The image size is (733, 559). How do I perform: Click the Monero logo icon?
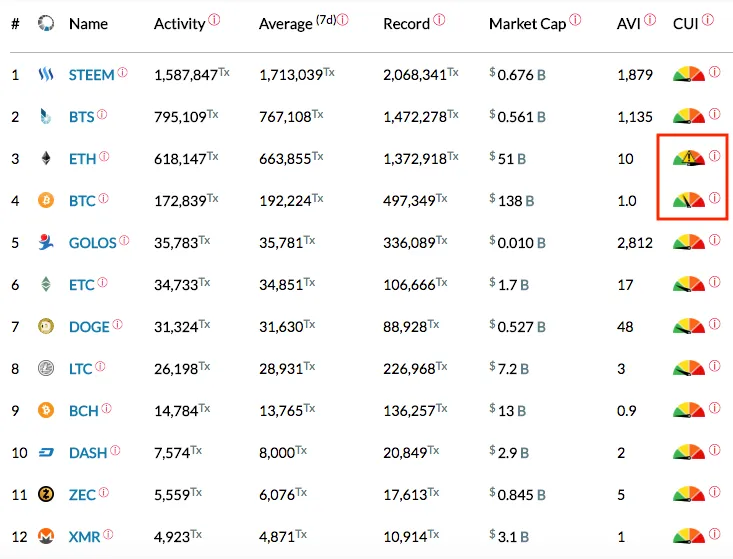pyautogui.click(x=46, y=536)
